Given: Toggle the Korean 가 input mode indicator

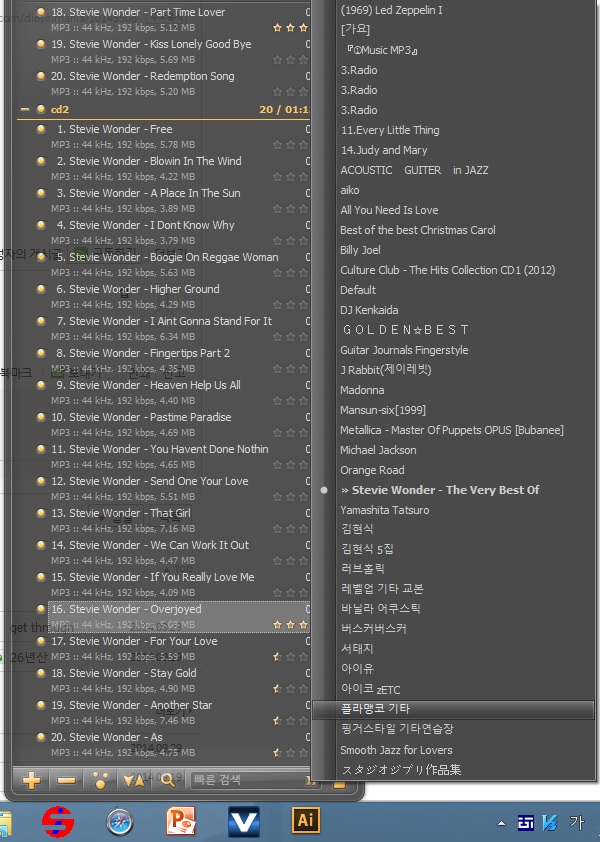Looking at the screenshot, I should [576, 822].
